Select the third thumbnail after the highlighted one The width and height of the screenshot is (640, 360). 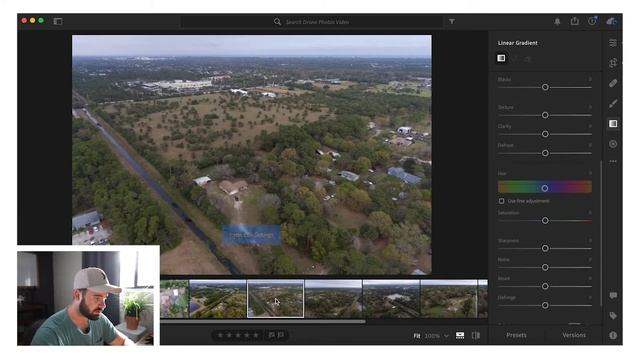[449, 298]
